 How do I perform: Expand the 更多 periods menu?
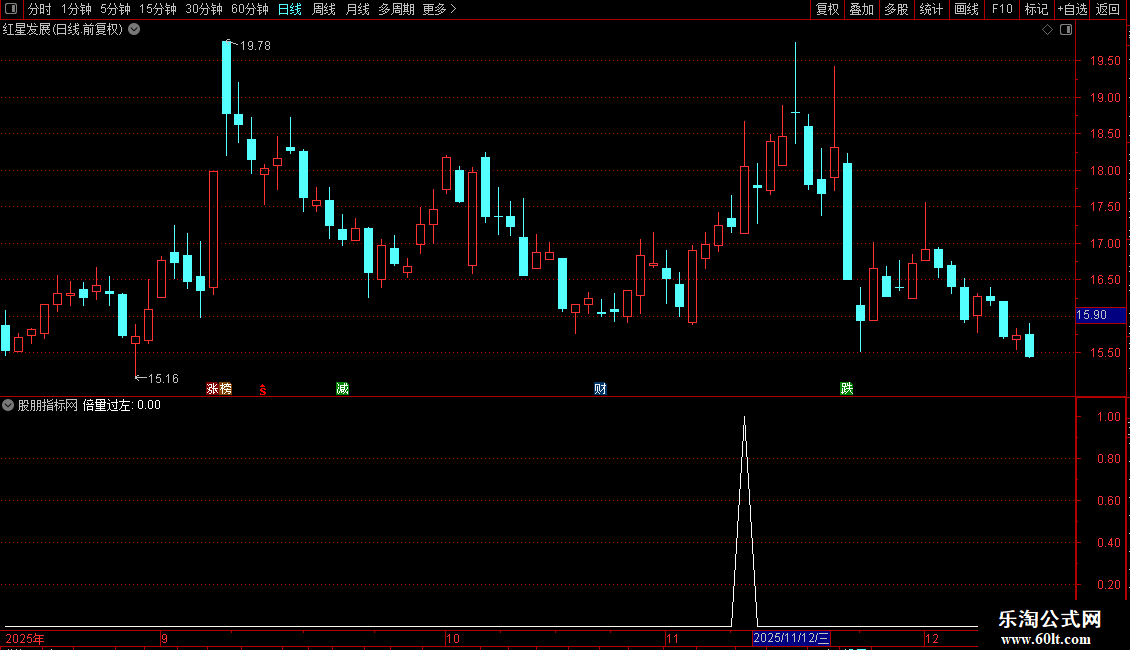pyautogui.click(x=439, y=9)
